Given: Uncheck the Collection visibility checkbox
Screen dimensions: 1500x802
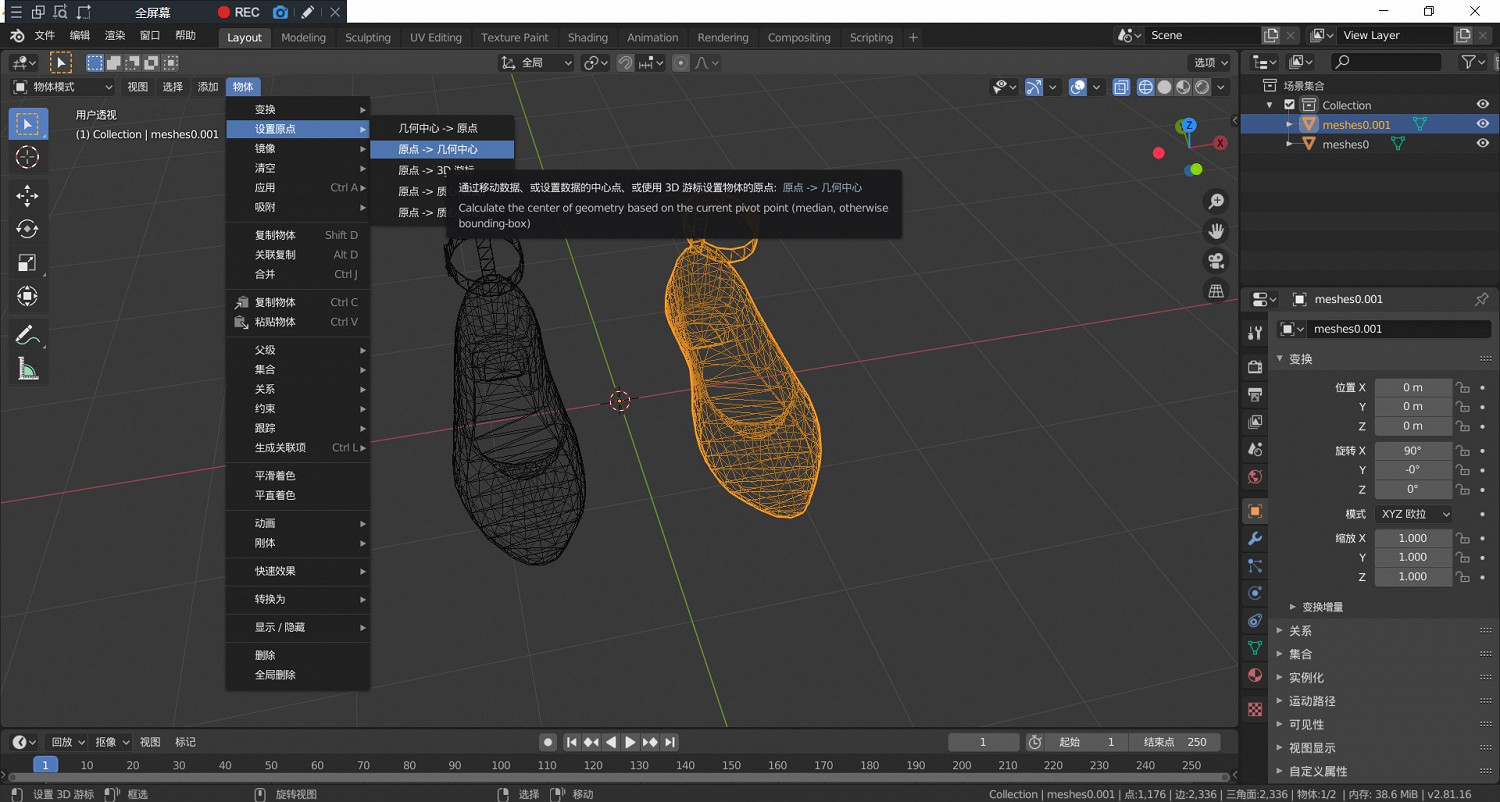Looking at the screenshot, I should tap(1289, 105).
